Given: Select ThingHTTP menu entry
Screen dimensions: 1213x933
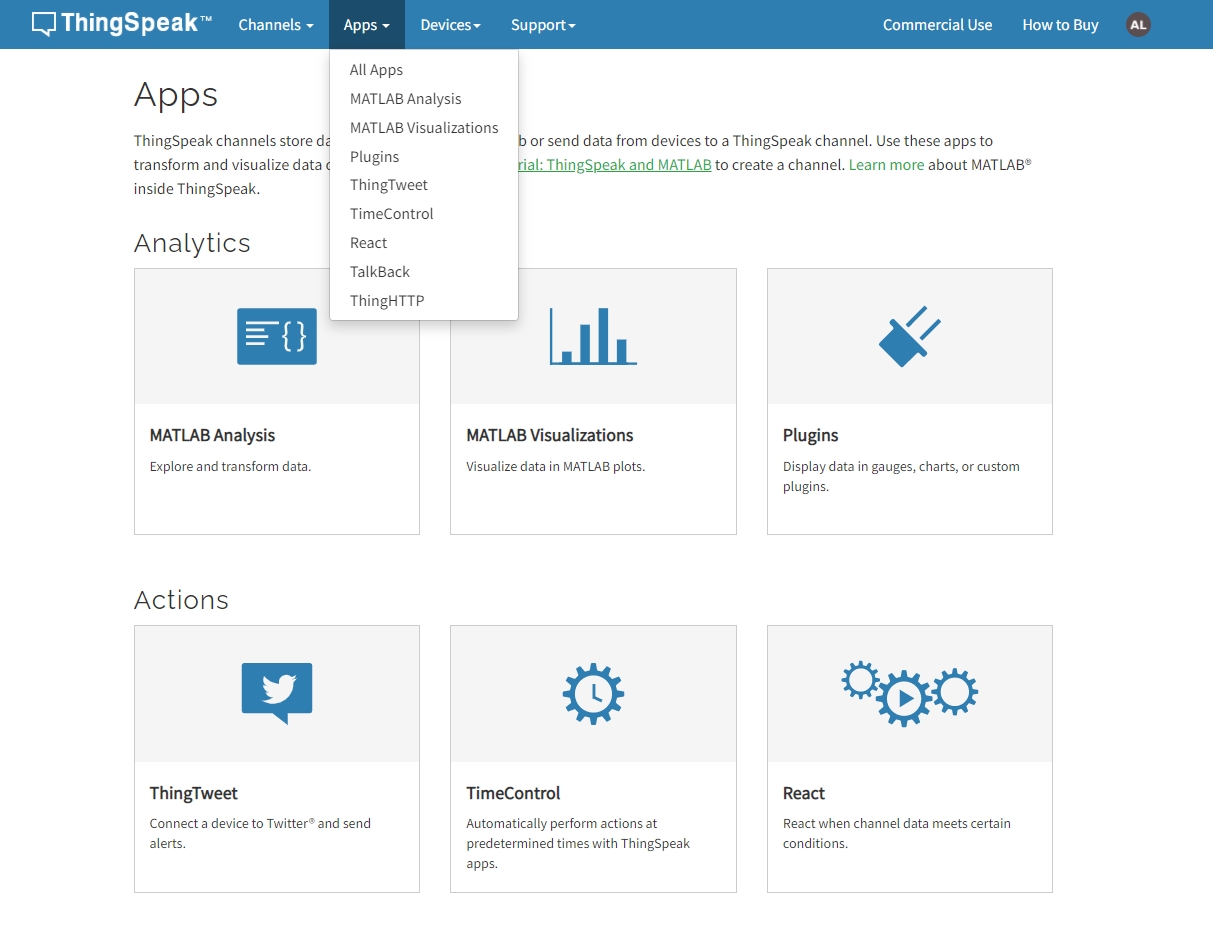Looking at the screenshot, I should [x=387, y=301].
